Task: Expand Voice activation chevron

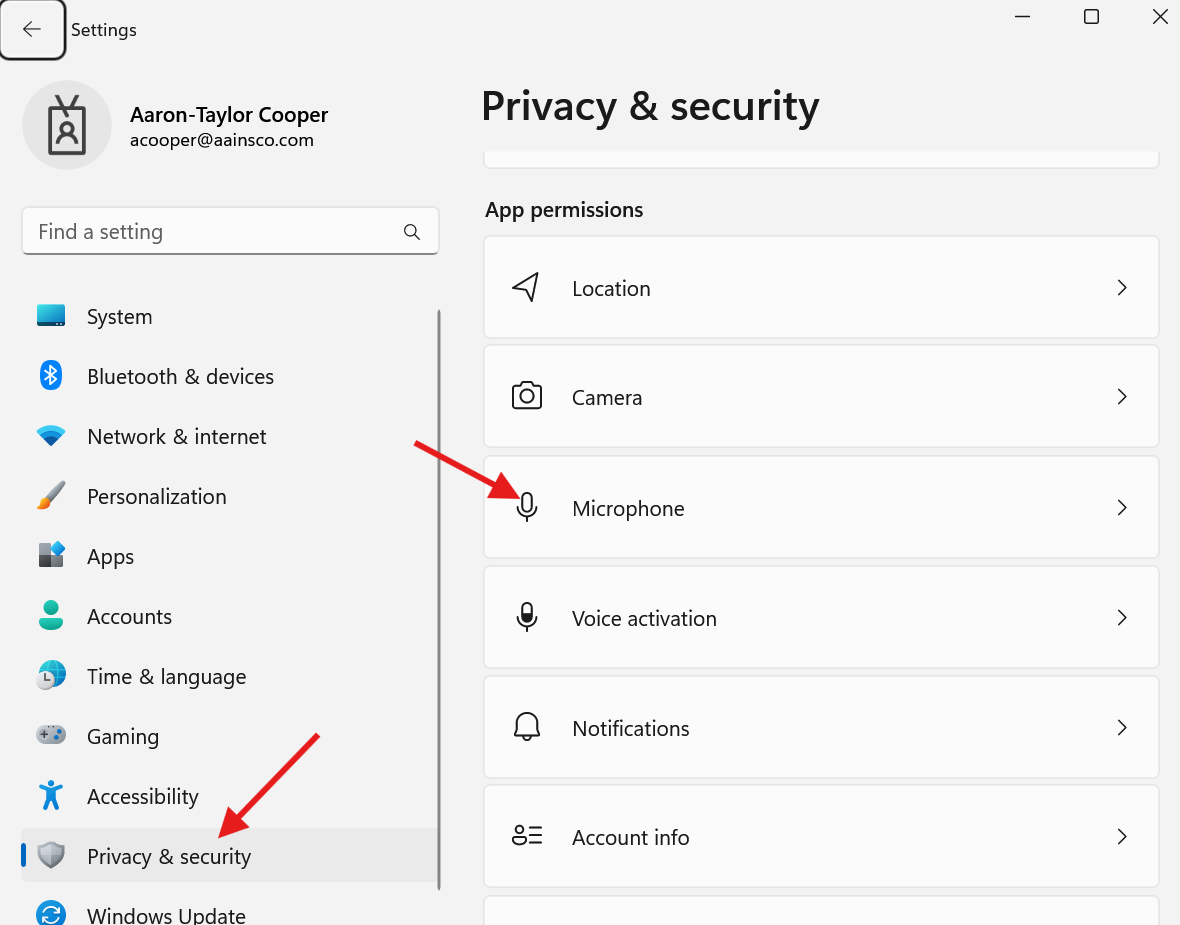Action: (x=1122, y=618)
